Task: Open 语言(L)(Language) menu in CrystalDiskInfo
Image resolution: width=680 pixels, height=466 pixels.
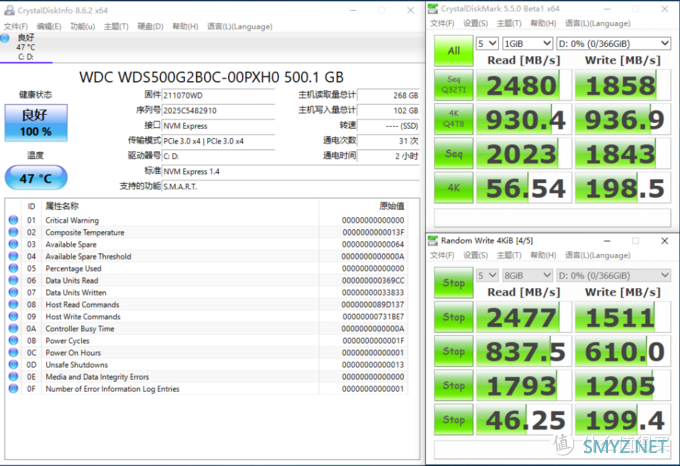Action: point(239,26)
